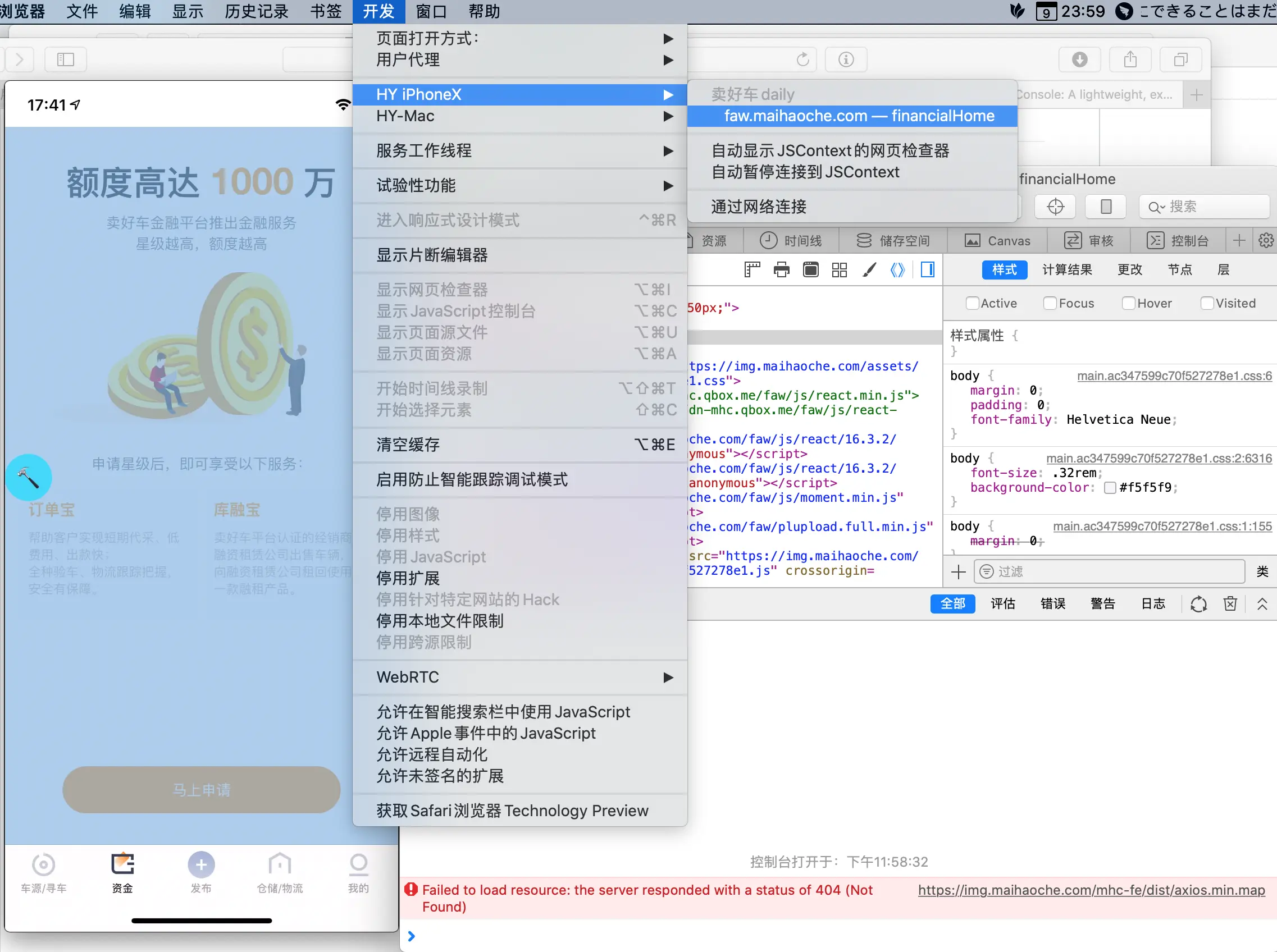
Task: Clear the console with the trash icon
Action: click(x=1230, y=604)
